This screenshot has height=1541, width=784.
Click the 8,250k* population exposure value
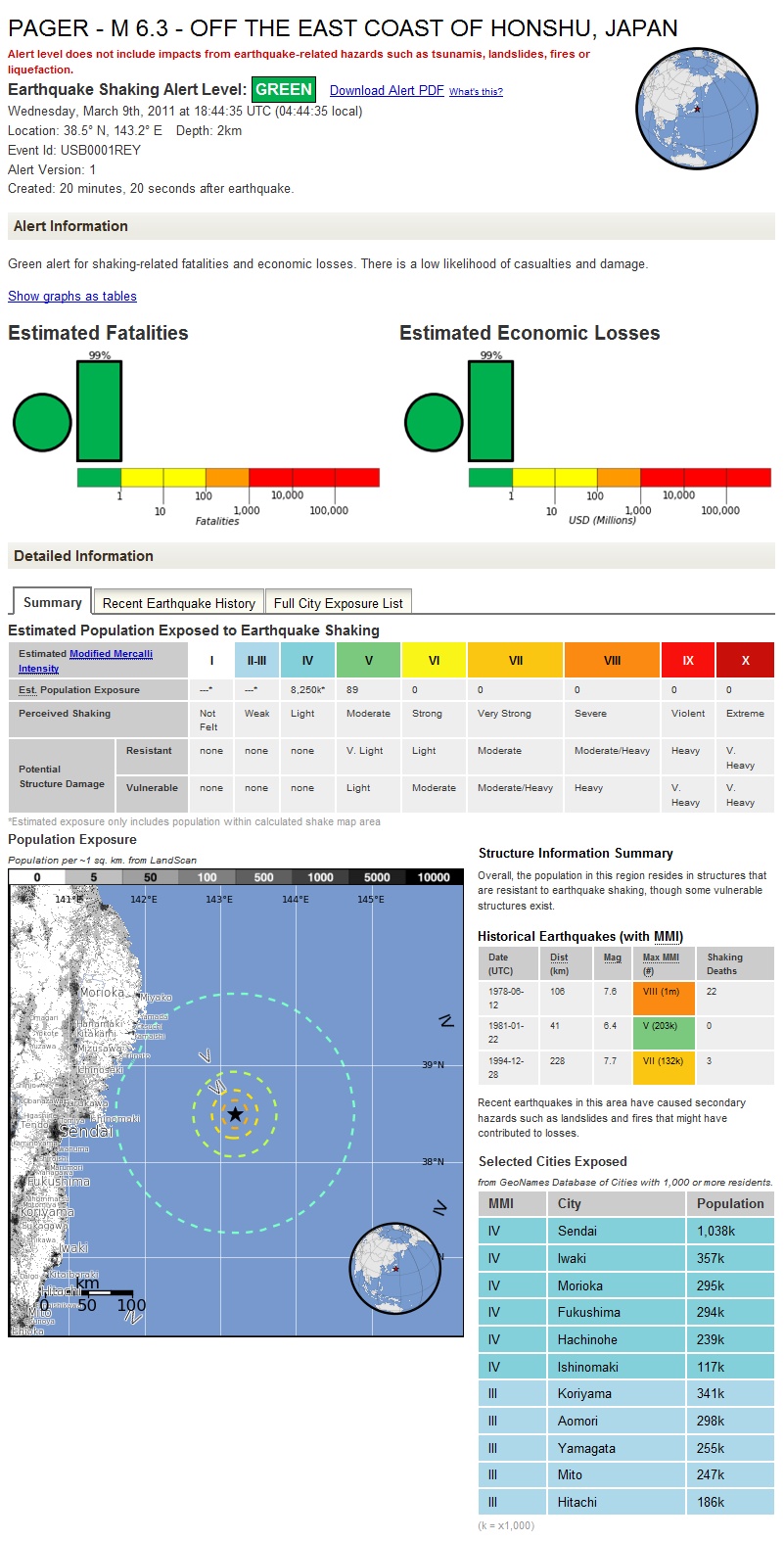[307, 689]
